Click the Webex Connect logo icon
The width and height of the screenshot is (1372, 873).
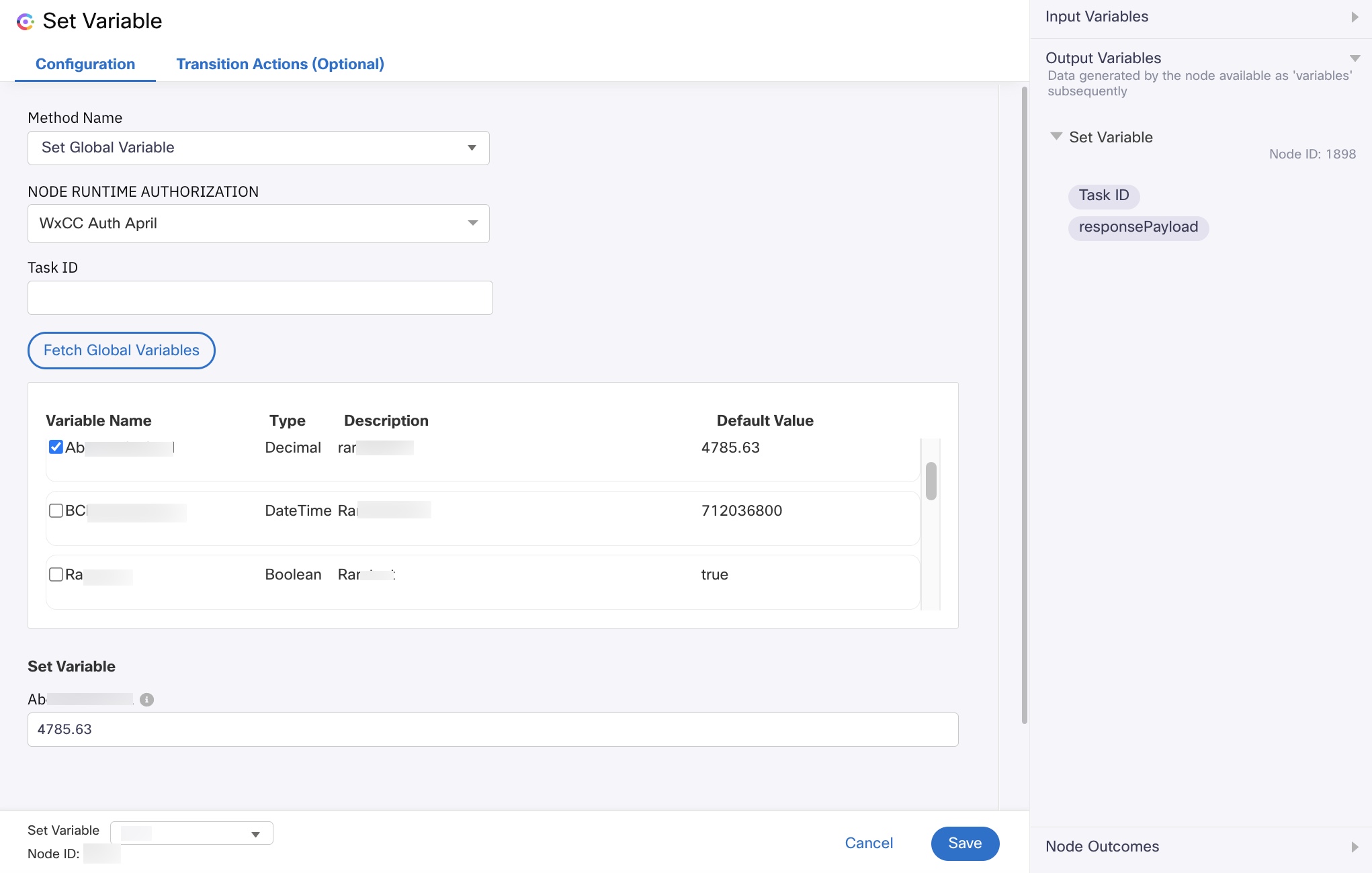25,21
